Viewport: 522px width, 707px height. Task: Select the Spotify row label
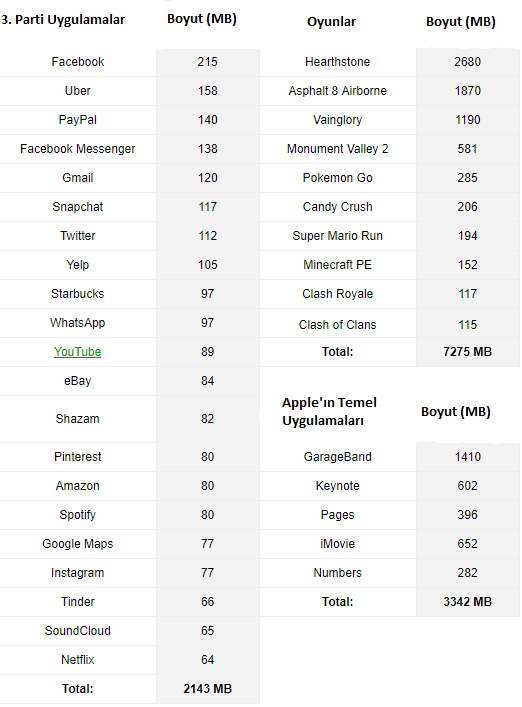78,514
